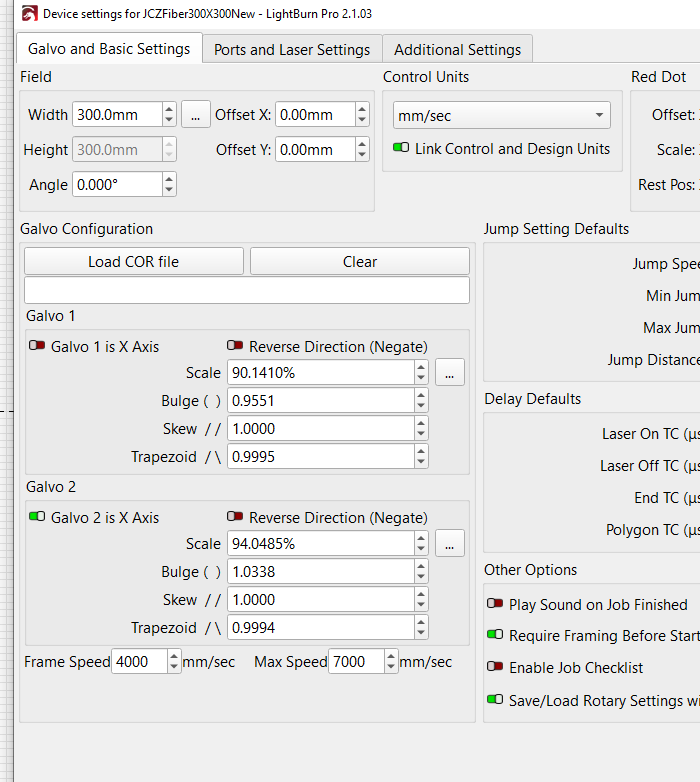700x782 pixels.
Task: Click Galvo 1 Bulge stepper arrows
Action: [421, 400]
